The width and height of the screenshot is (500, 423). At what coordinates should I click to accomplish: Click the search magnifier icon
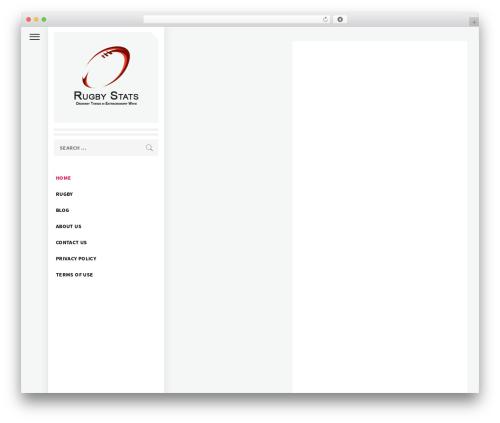149,148
